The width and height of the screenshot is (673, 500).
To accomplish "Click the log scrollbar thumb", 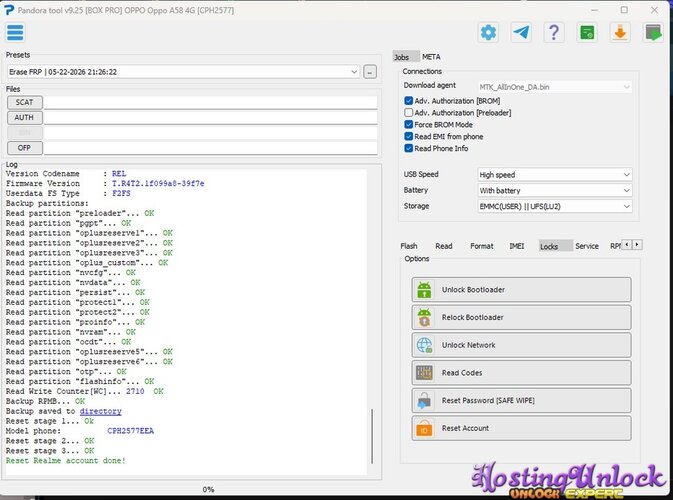I will point(372,436).
